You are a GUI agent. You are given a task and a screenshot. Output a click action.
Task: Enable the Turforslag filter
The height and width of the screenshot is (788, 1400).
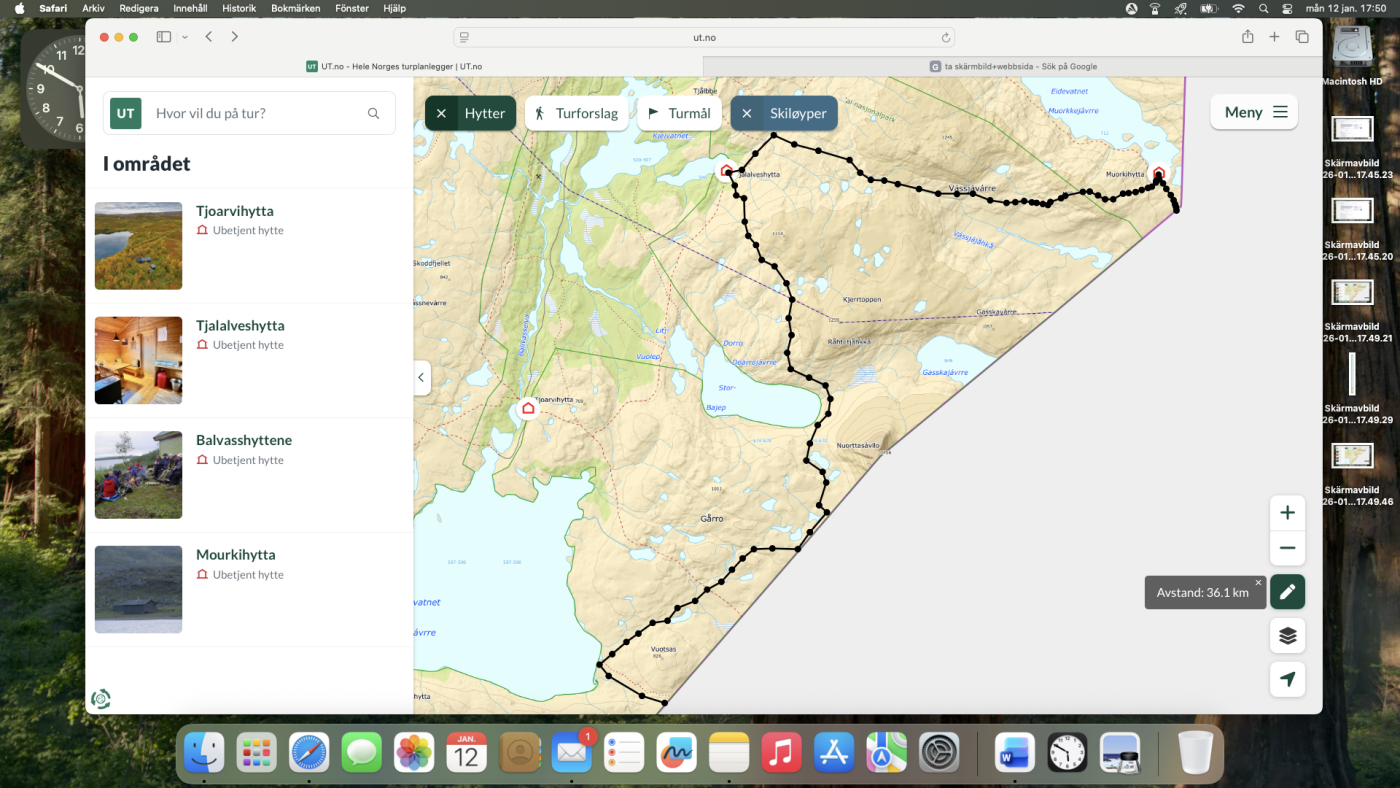click(576, 114)
